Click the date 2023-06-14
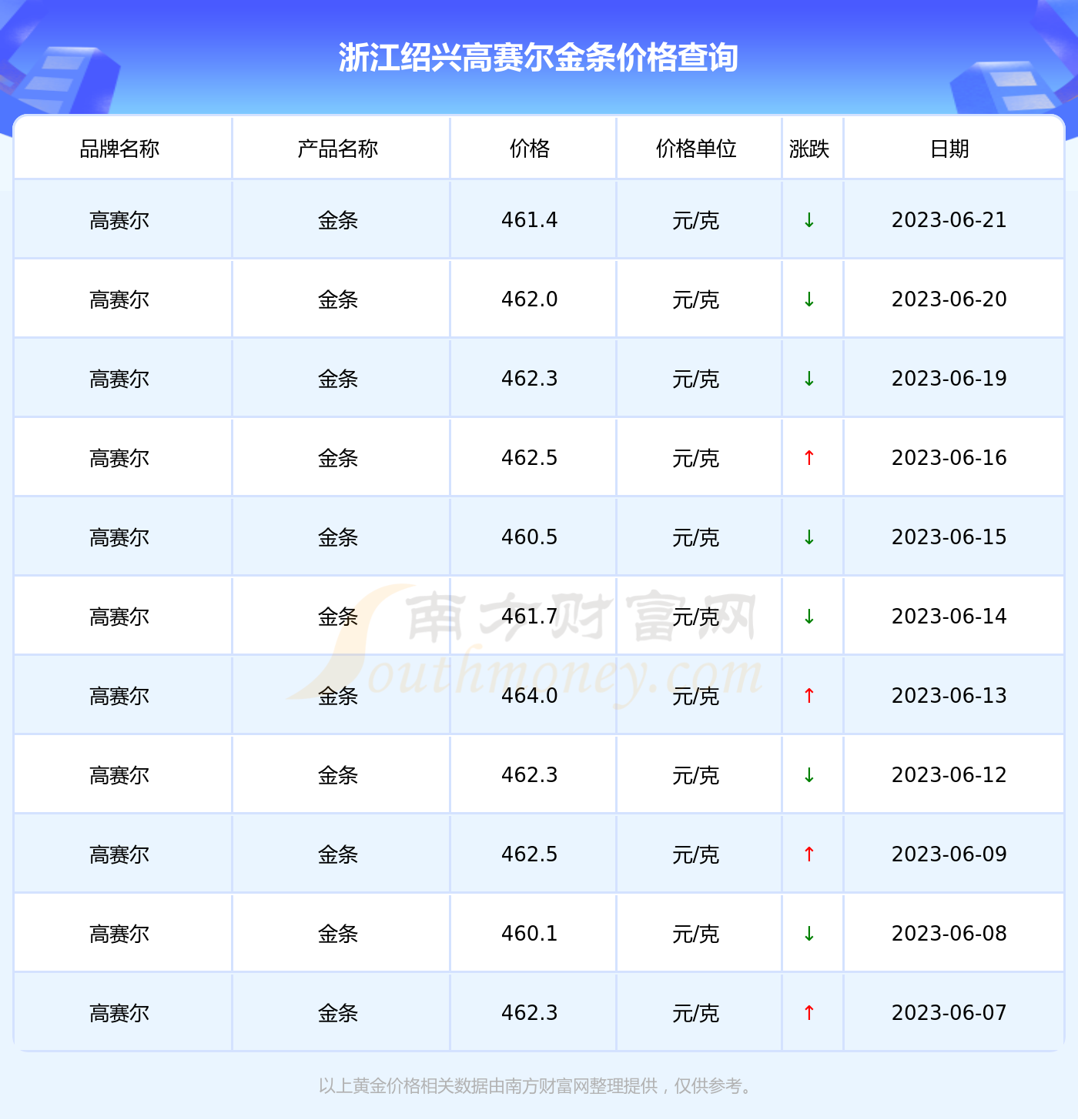The image size is (1078, 1120). [x=949, y=617]
